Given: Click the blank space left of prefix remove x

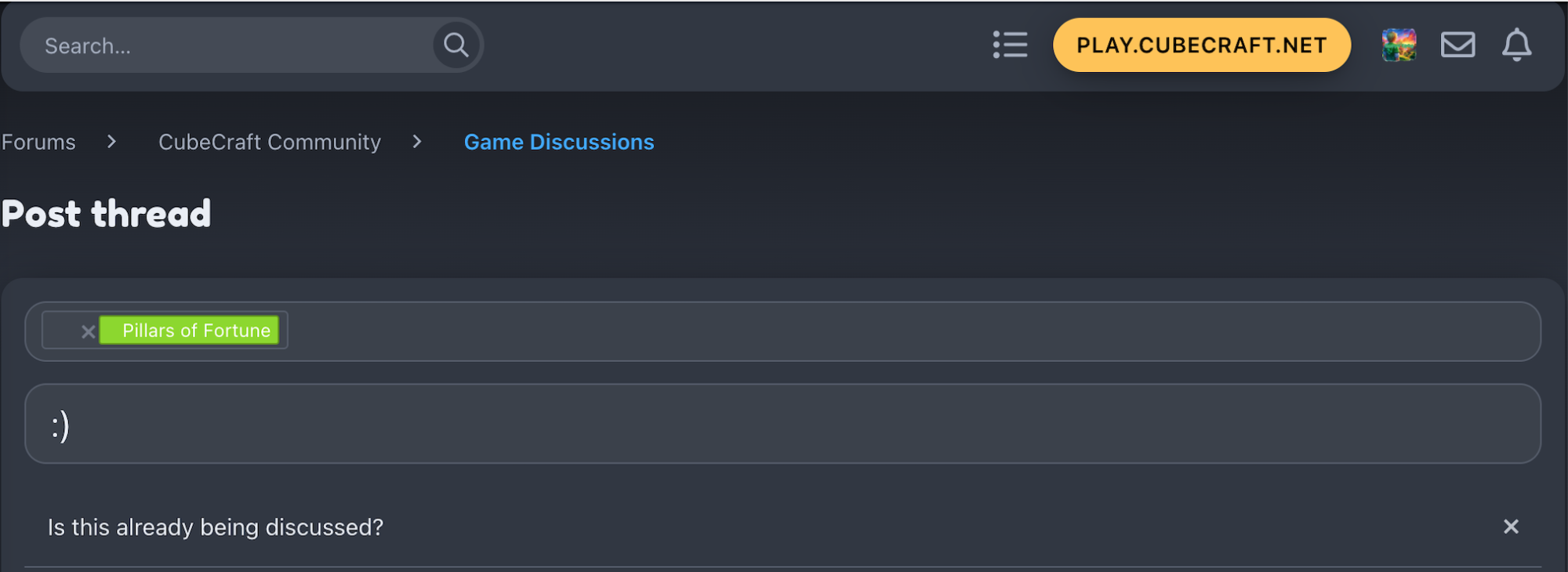Looking at the screenshot, I should pyautogui.click(x=62, y=331).
